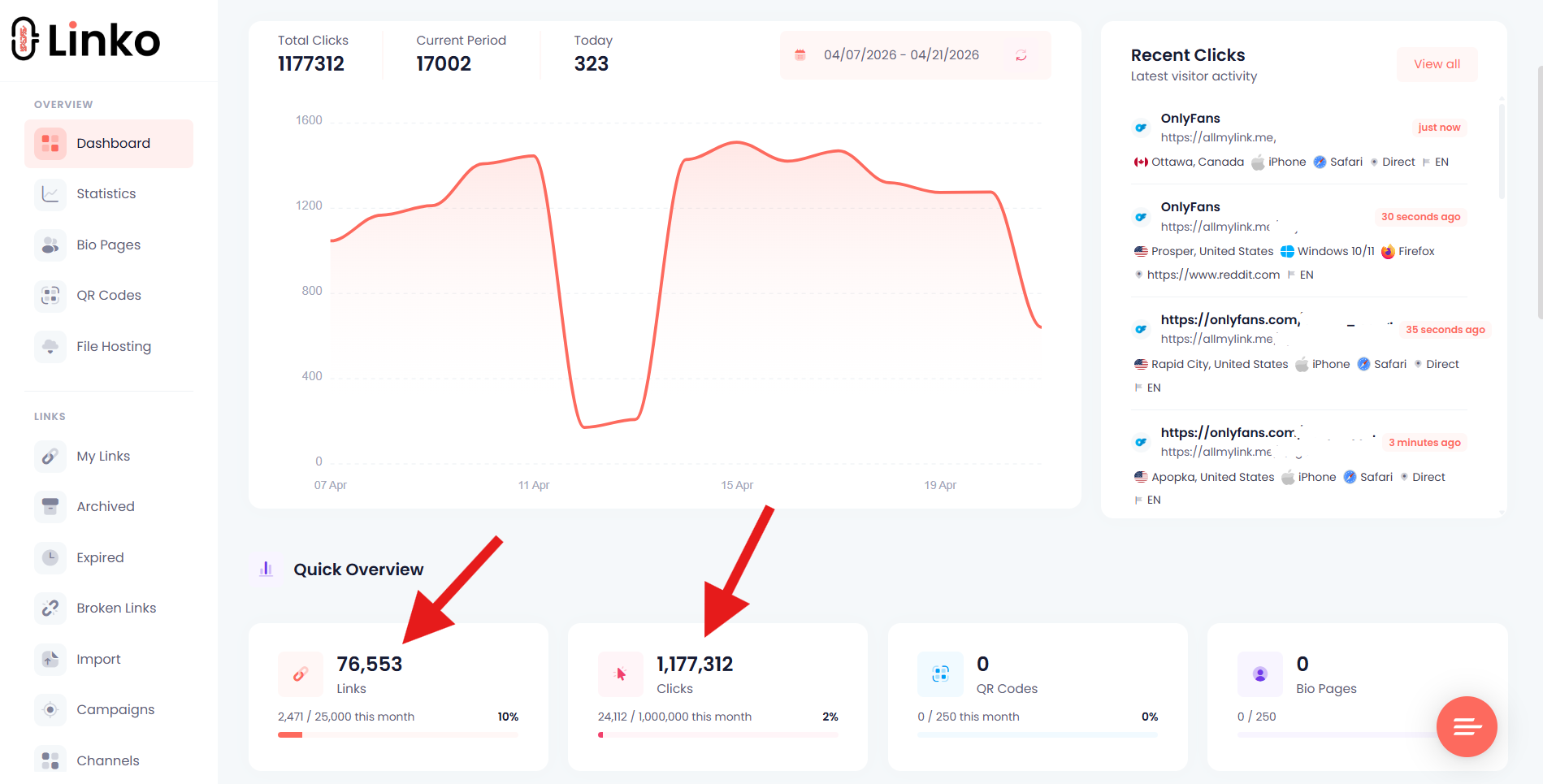
Task: Open Bio Pages from the sidebar icon
Action: point(50,245)
